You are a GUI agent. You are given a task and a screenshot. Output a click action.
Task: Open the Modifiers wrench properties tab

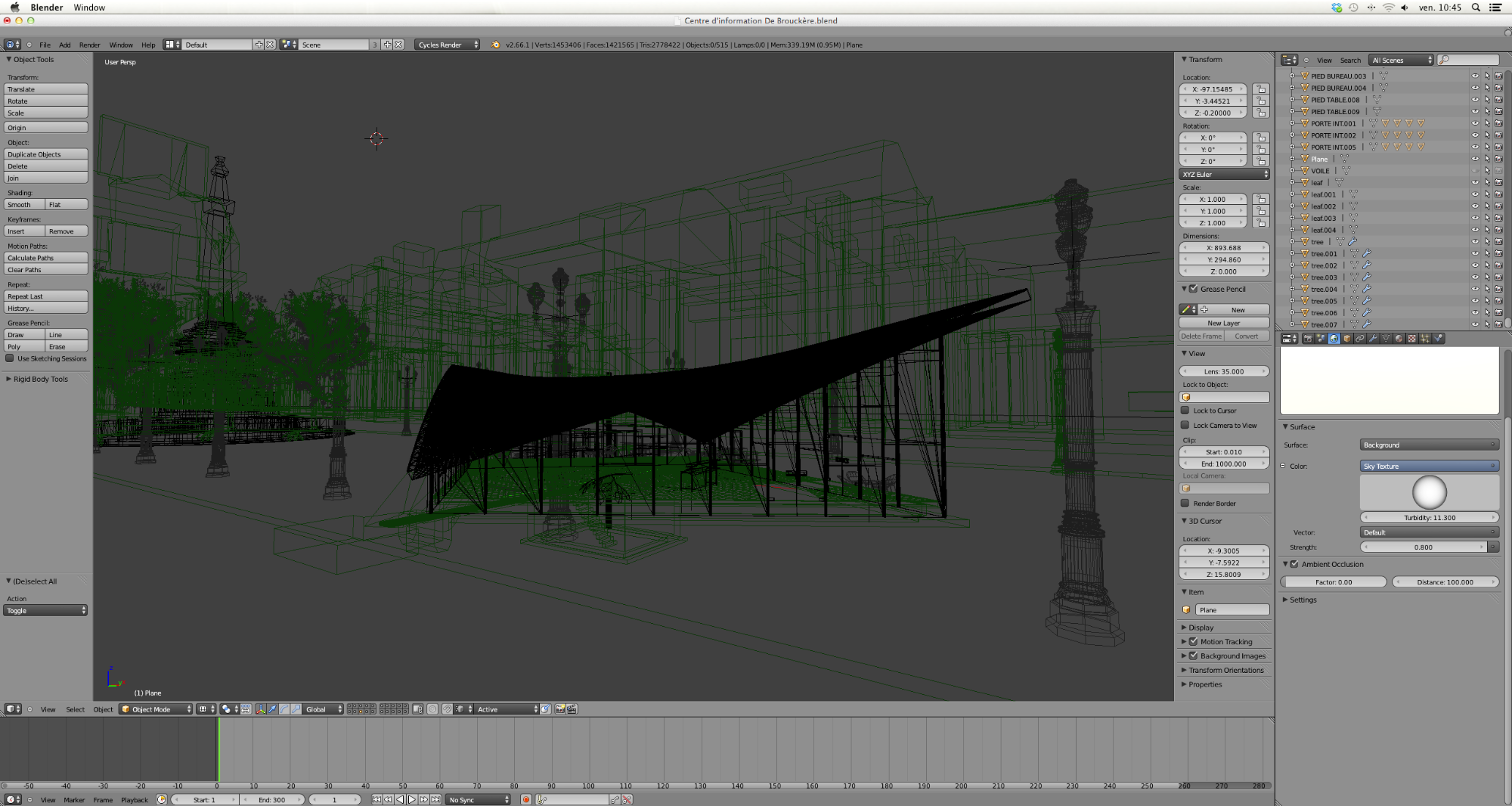(1373, 339)
